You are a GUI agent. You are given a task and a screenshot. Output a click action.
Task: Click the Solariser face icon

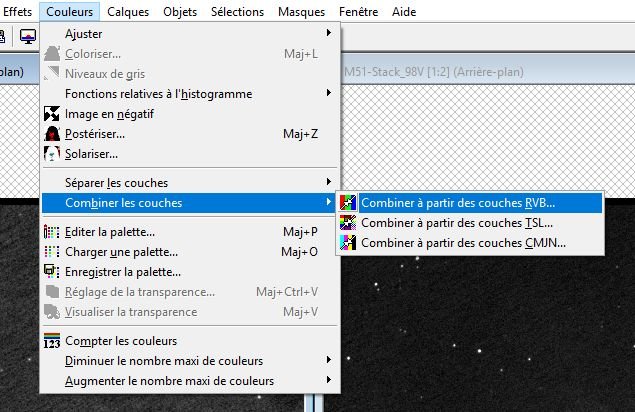coord(52,154)
